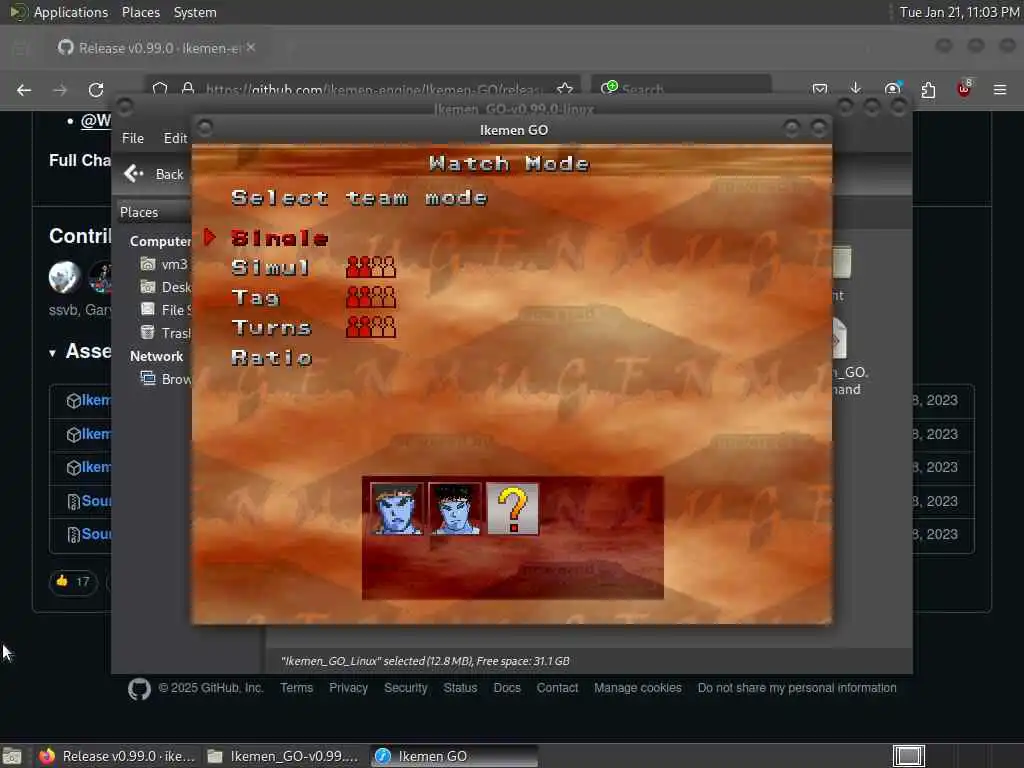1024x768 pixels.
Task: Open the Places menu in top panel
Action: [x=140, y=12]
